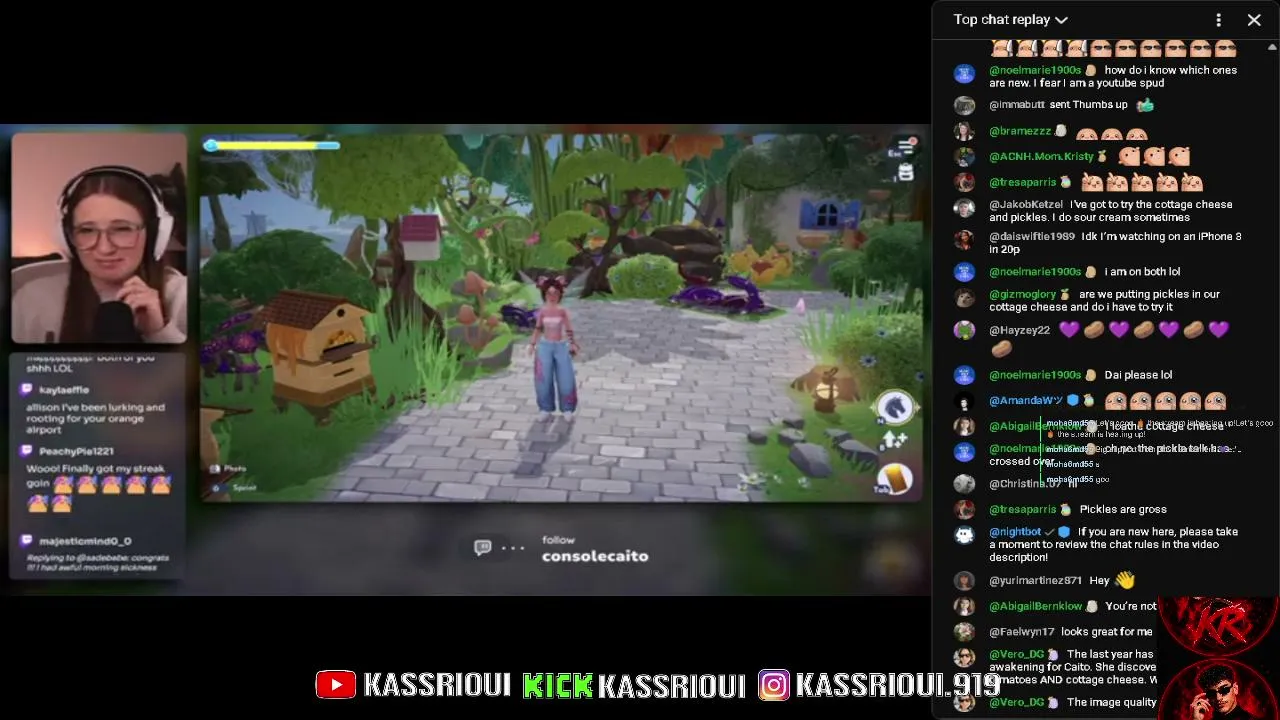Click message "Pickles are gross"
The width and height of the screenshot is (1280, 720).
tap(1123, 510)
